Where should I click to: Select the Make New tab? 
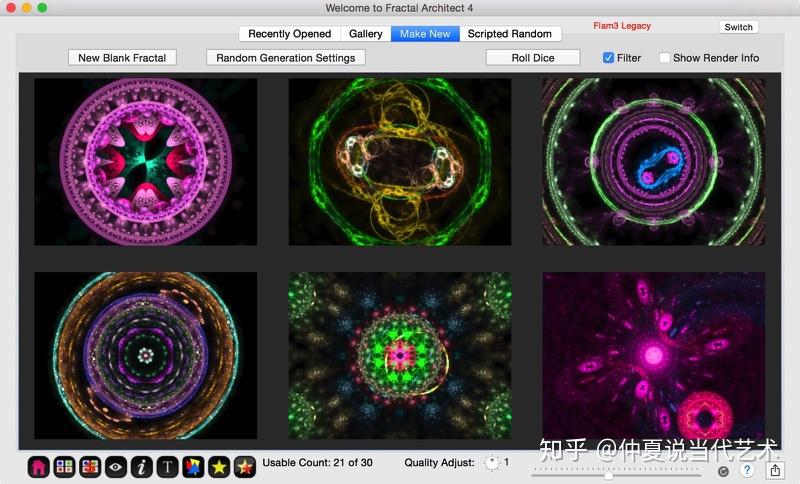[x=425, y=34]
